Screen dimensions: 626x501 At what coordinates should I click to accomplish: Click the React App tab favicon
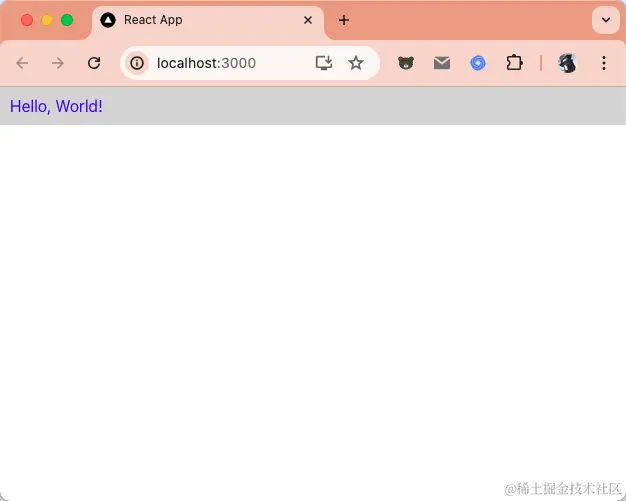[x=108, y=20]
